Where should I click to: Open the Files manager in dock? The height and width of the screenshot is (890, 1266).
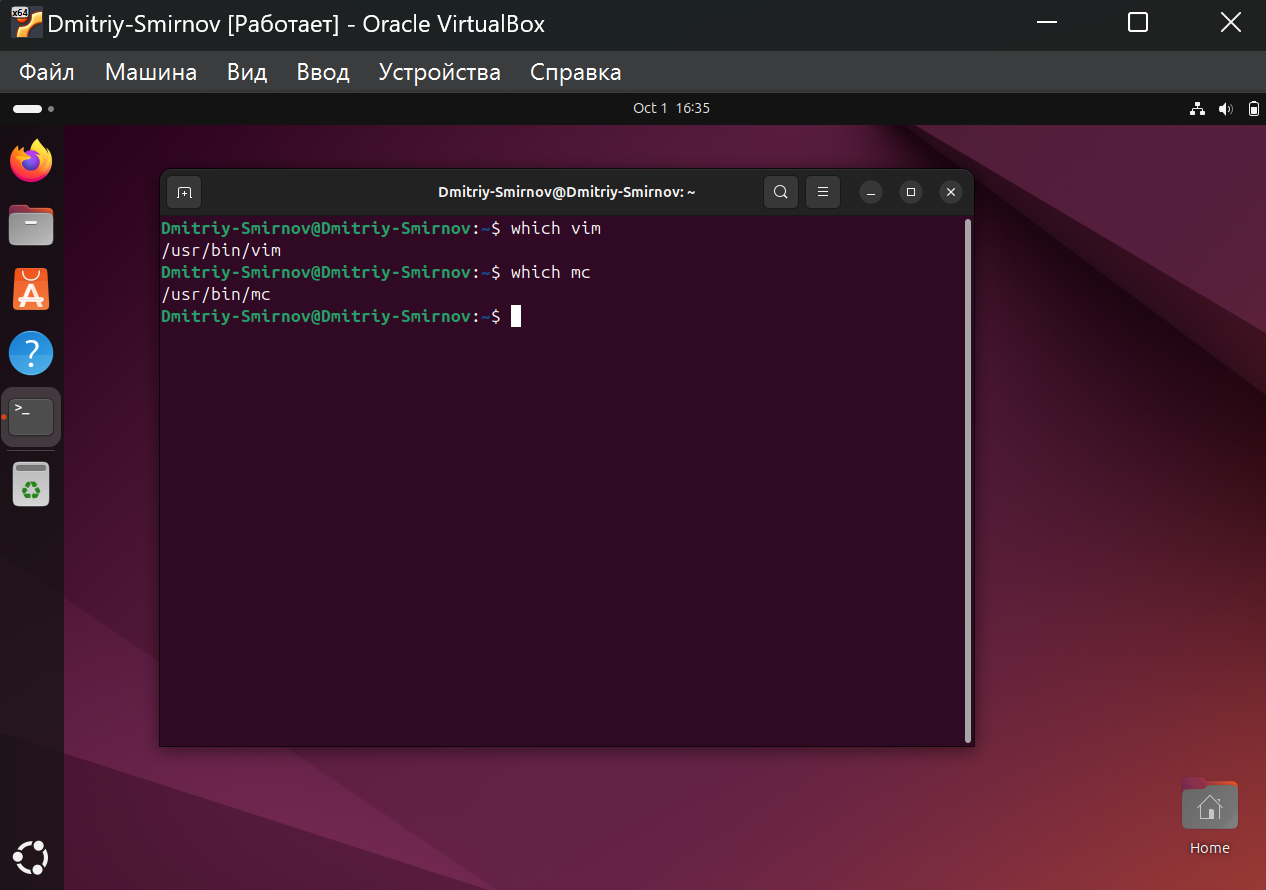click(31, 225)
